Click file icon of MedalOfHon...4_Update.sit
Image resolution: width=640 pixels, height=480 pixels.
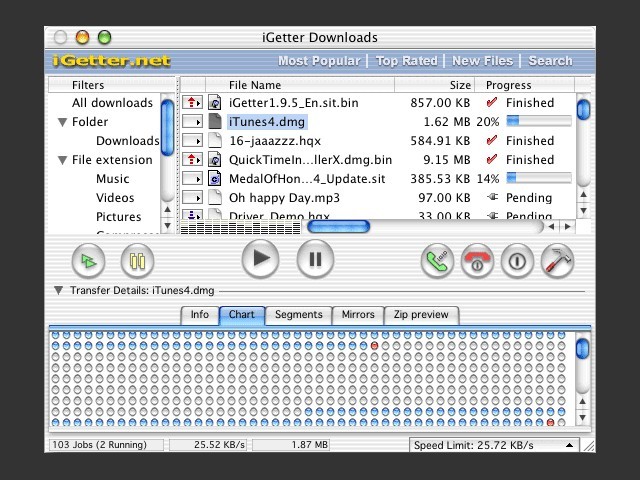tap(215, 178)
